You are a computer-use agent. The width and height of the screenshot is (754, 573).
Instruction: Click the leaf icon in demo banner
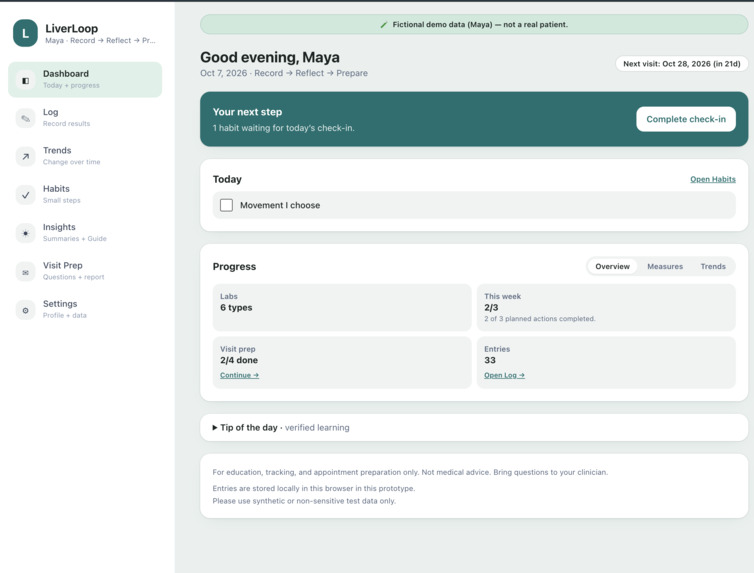click(x=384, y=25)
